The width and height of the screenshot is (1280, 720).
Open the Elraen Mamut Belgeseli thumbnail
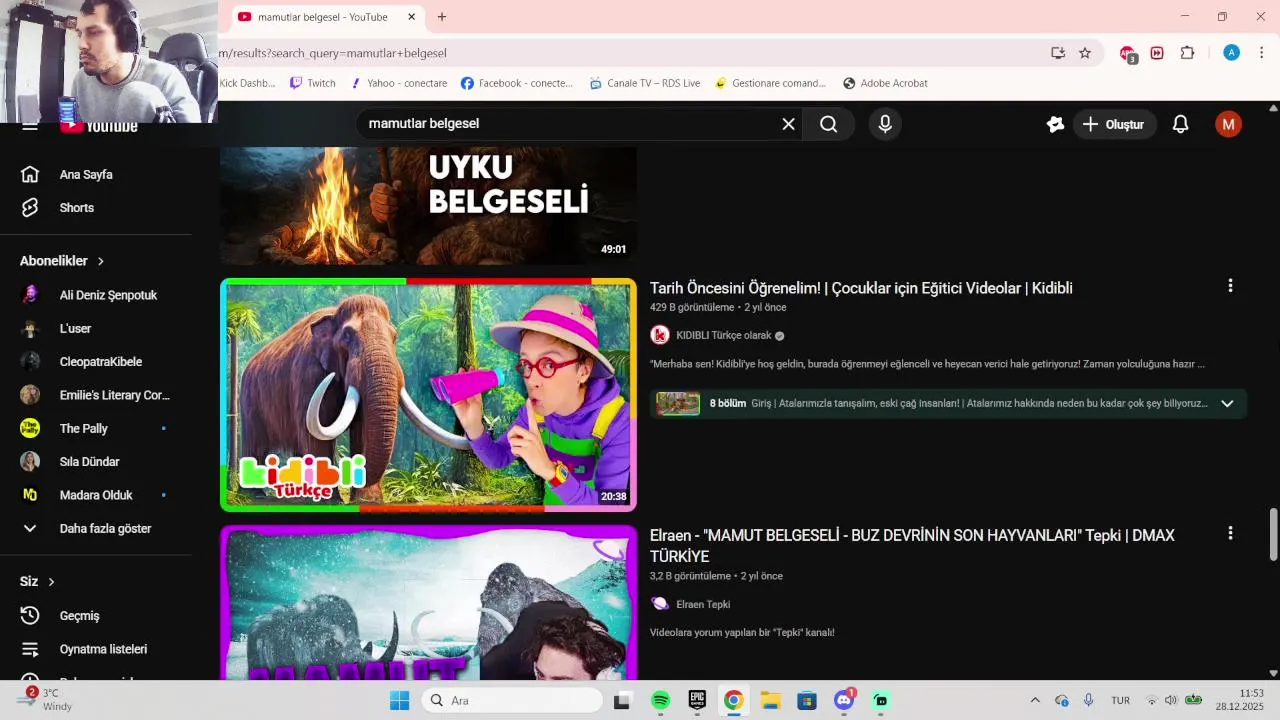(428, 603)
